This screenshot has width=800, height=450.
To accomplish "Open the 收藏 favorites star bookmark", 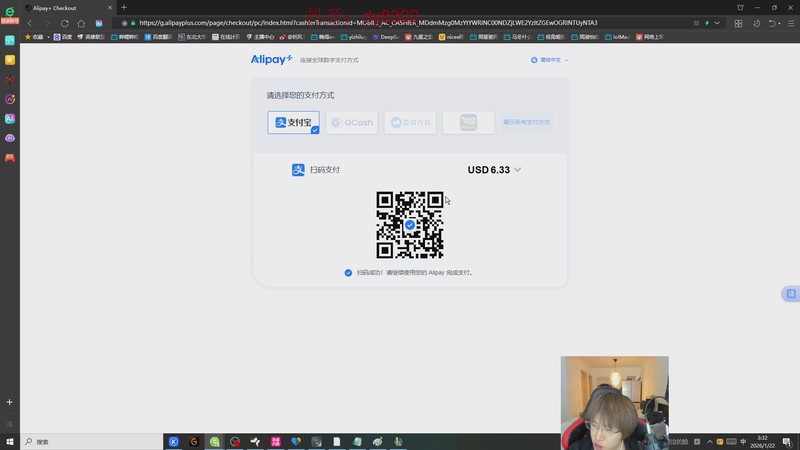I will (34, 37).
